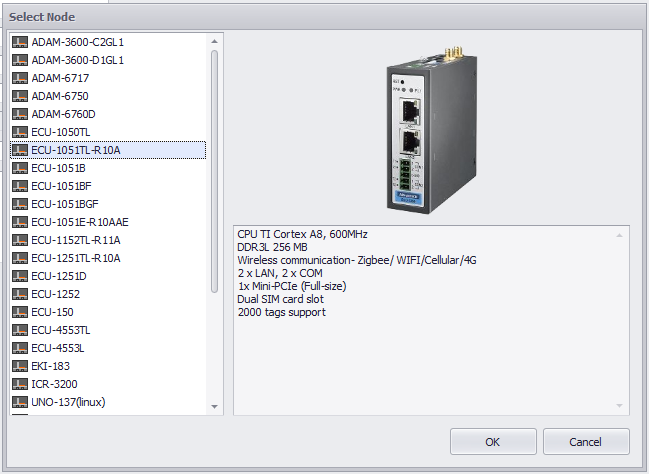
Task: Click the 'CPU TI Cortex A8, 600MHz' line
Action: [302, 234]
